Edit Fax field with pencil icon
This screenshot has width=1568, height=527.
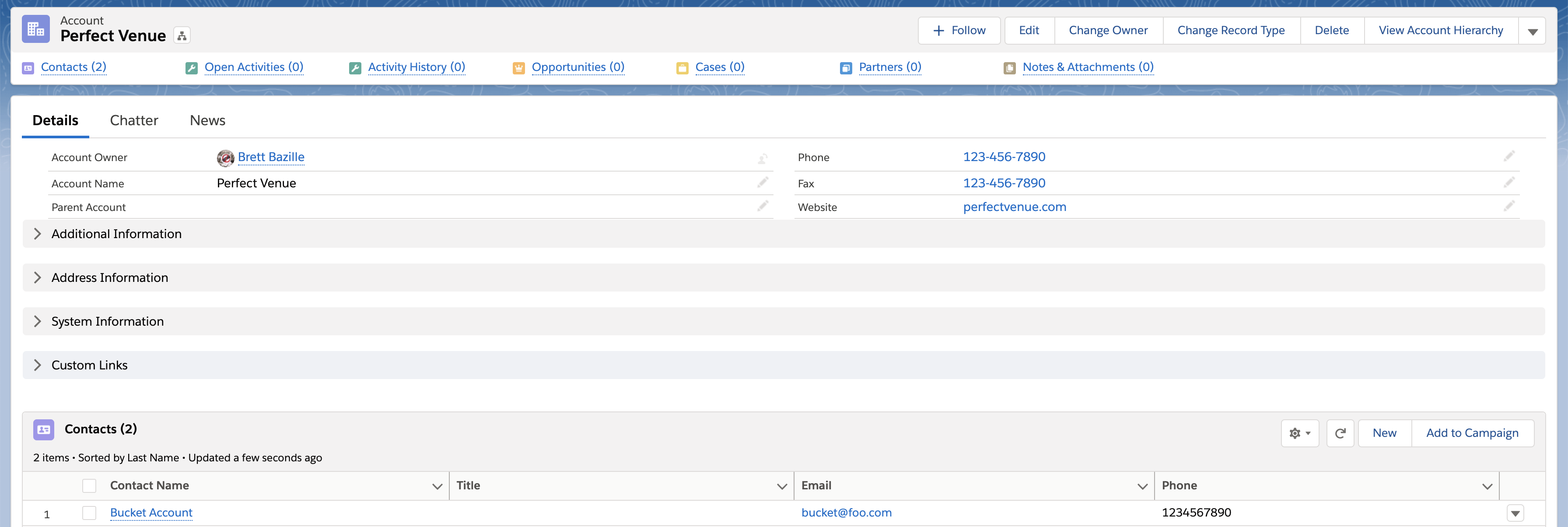[1509, 182]
